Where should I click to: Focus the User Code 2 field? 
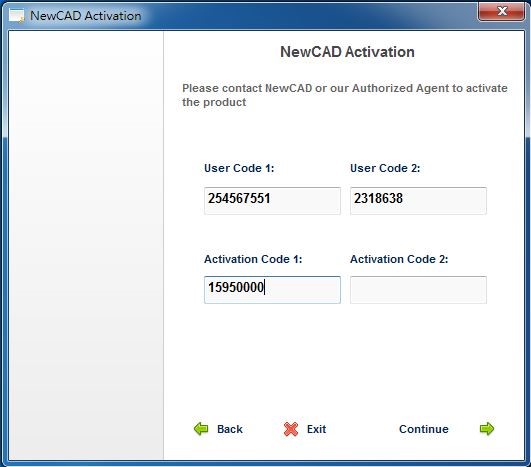419,200
